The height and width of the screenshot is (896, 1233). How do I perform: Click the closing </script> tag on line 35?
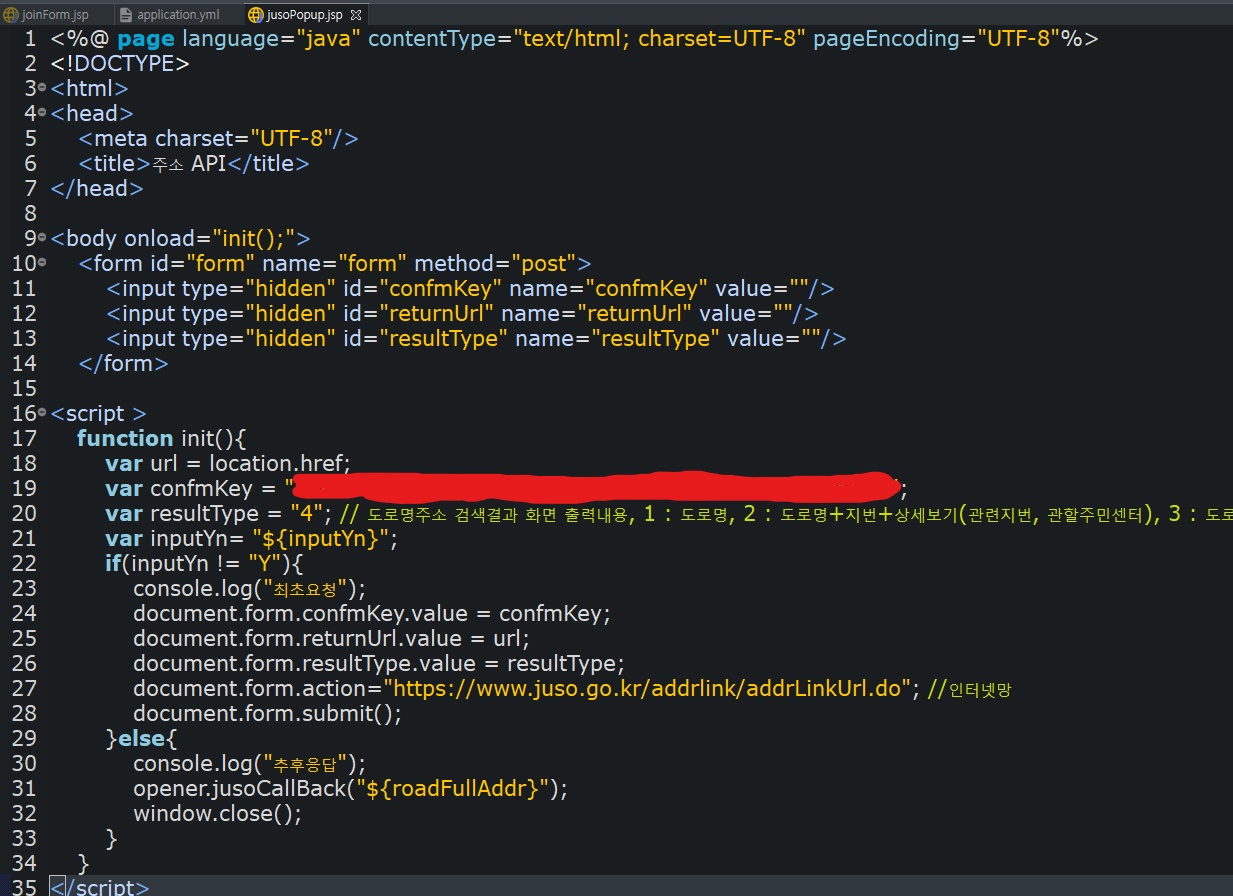coord(100,887)
